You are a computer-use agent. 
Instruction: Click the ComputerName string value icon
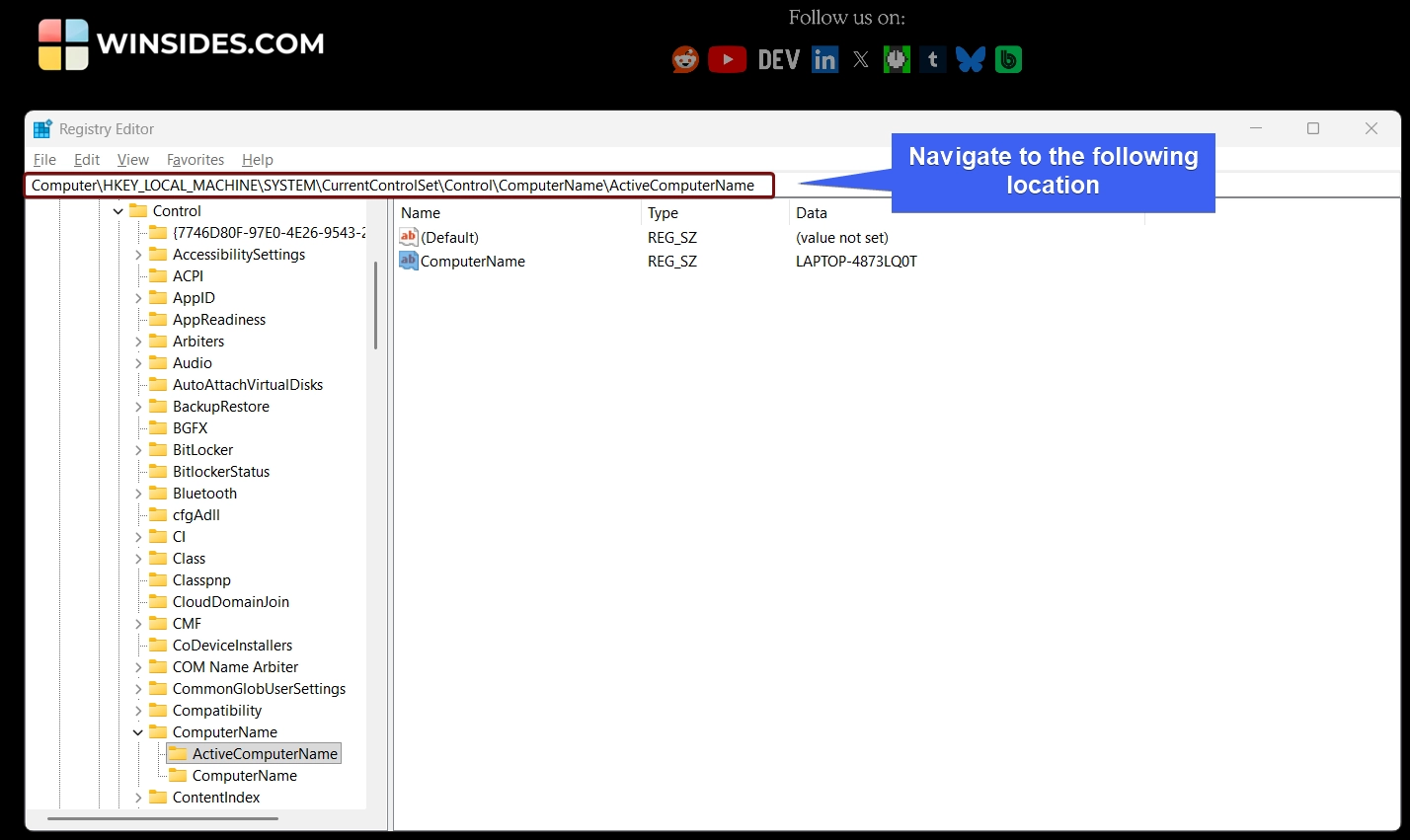click(x=409, y=261)
